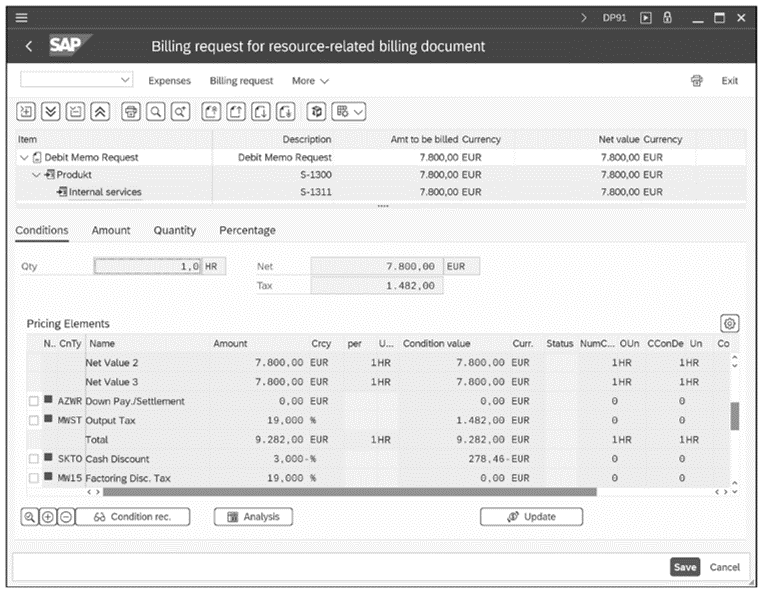Click S-1311 description cell

point(316,192)
